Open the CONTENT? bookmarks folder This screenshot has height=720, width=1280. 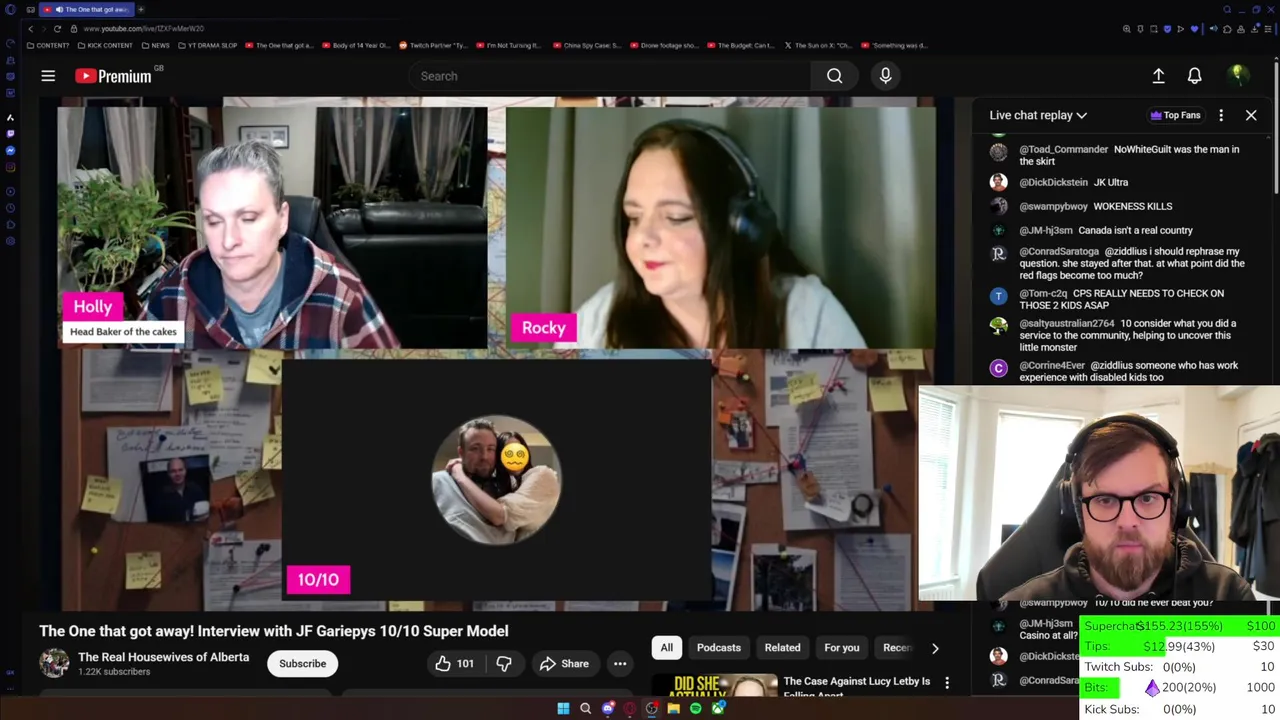pos(50,45)
